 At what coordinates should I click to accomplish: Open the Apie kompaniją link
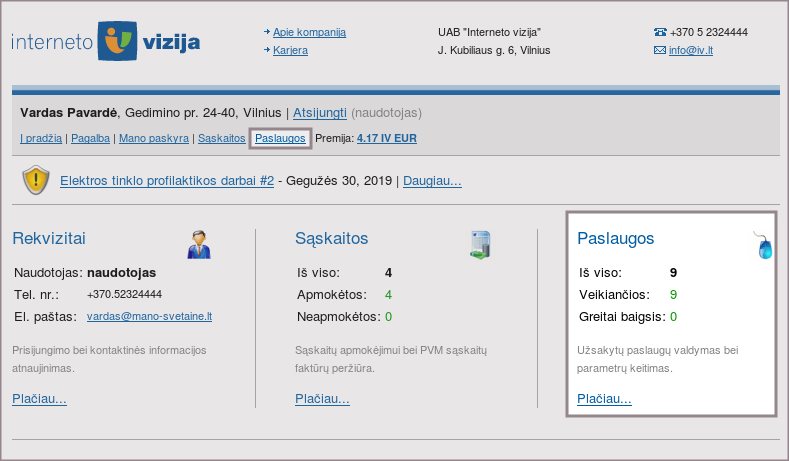(309, 32)
